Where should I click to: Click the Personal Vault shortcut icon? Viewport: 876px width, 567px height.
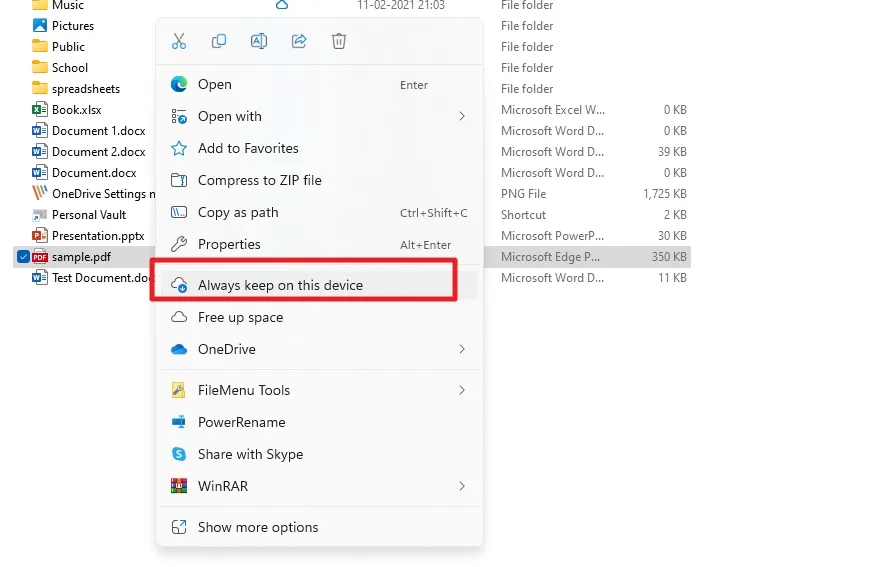coord(40,215)
